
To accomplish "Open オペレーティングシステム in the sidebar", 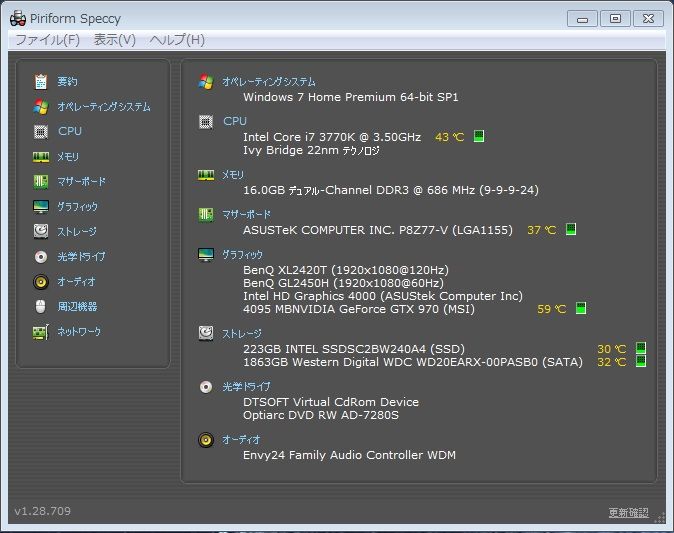I will (104, 107).
